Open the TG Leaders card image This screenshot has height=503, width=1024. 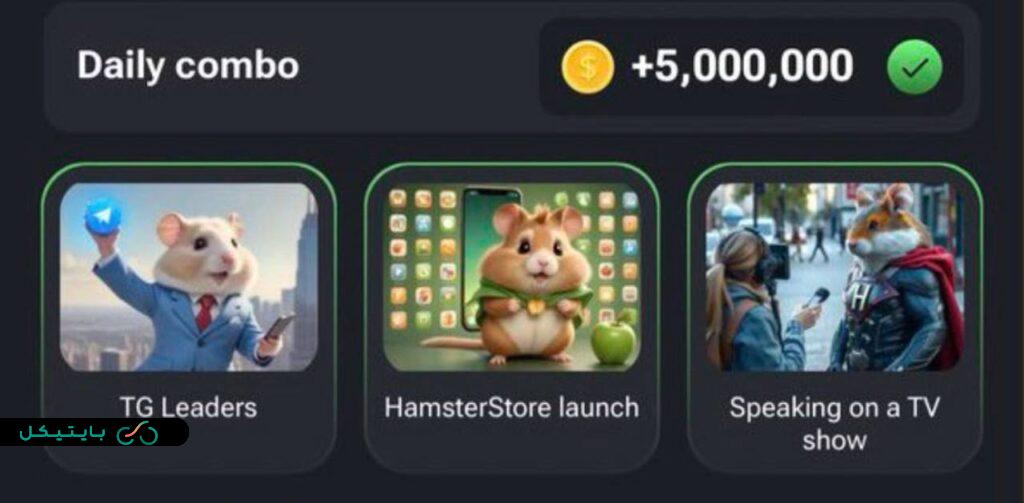189,277
